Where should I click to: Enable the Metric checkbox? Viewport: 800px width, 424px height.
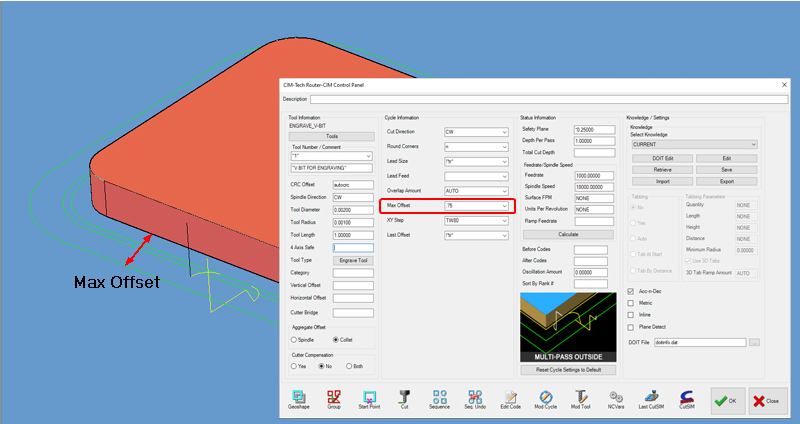(630, 303)
